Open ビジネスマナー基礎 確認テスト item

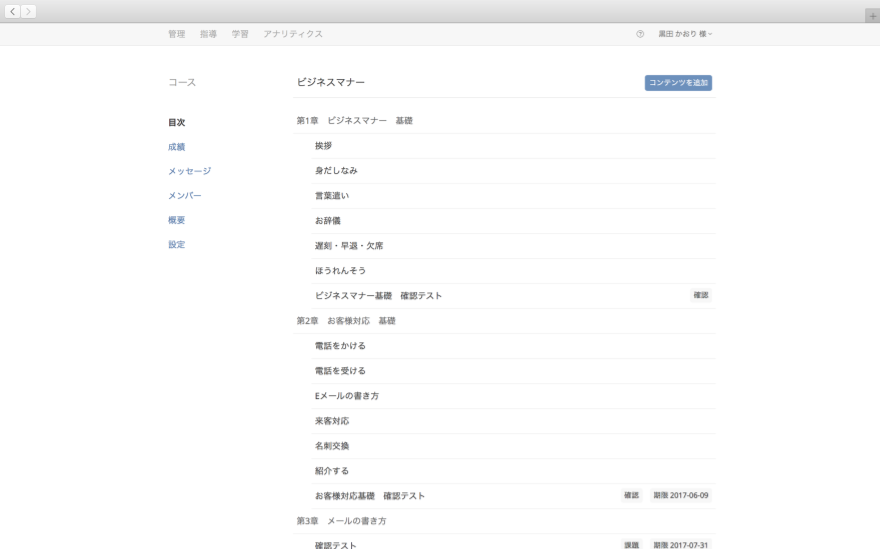[378, 296]
